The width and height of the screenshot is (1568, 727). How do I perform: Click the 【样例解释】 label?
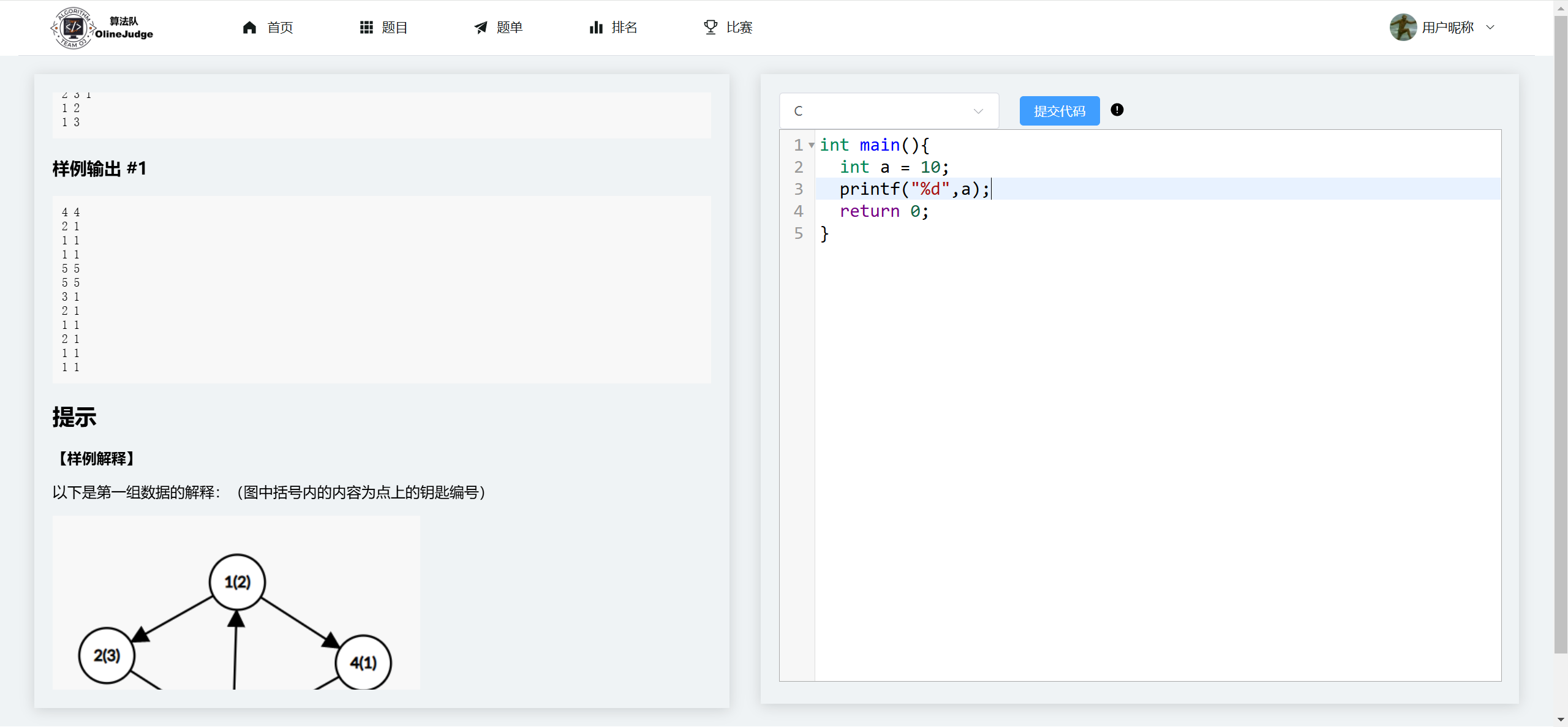click(x=96, y=459)
